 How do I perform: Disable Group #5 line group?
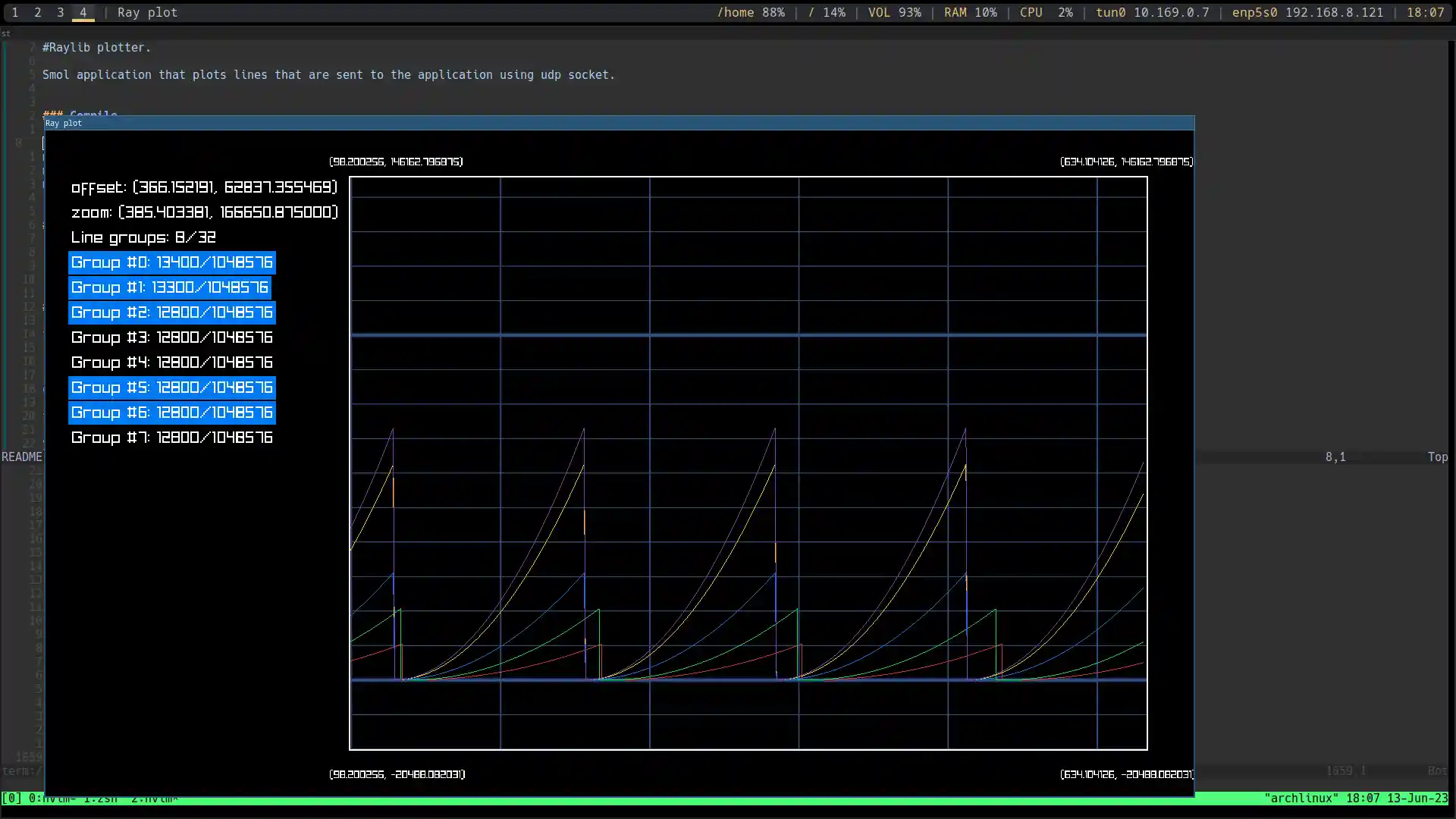[x=171, y=388]
